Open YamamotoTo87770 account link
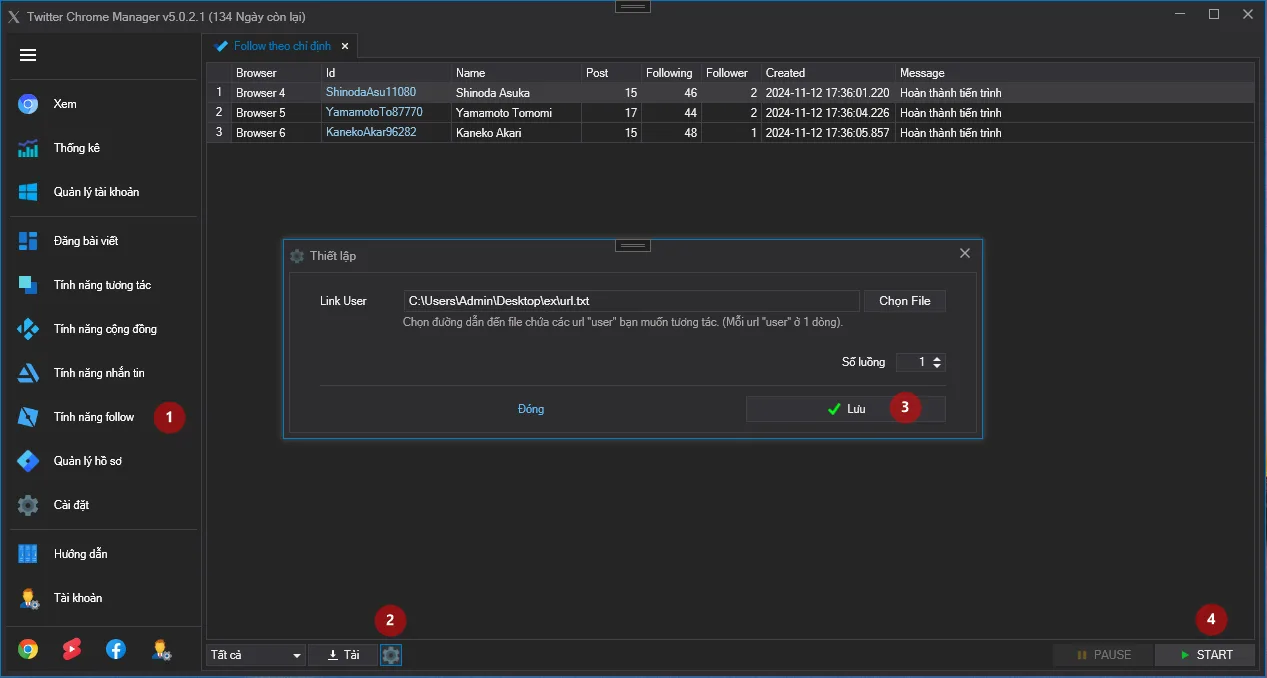 click(374, 112)
